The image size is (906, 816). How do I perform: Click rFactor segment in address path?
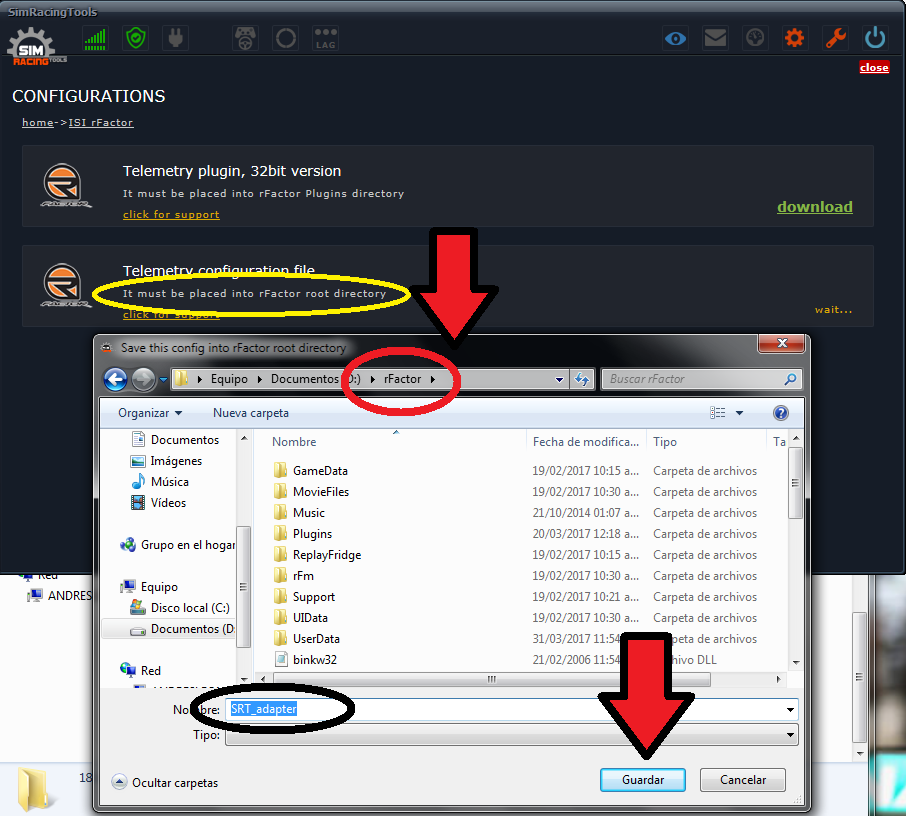402,379
